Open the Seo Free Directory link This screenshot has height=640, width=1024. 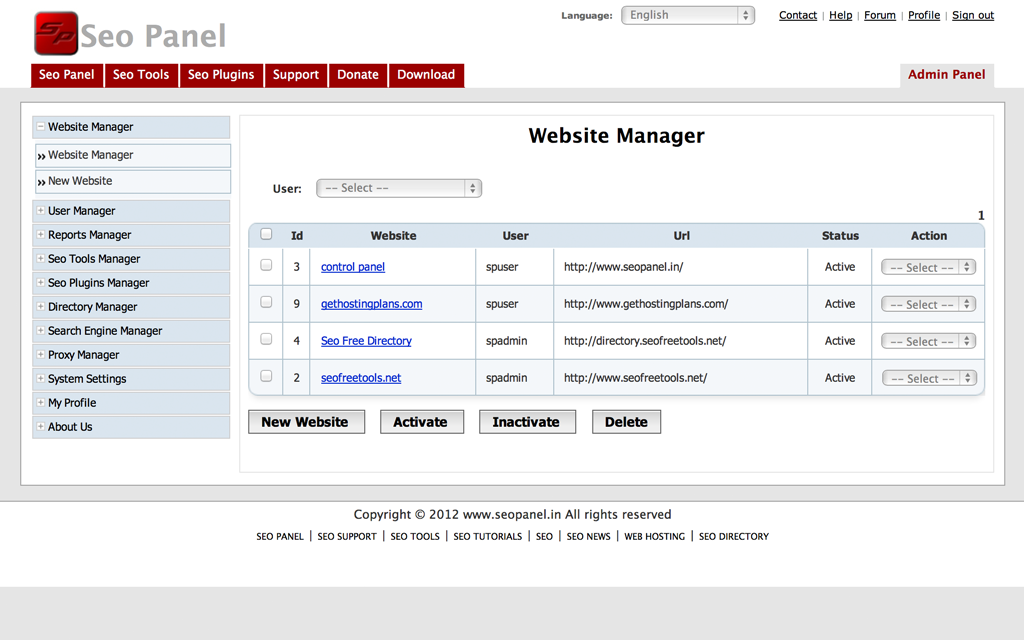pyautogui.click(x=366, y=341)
